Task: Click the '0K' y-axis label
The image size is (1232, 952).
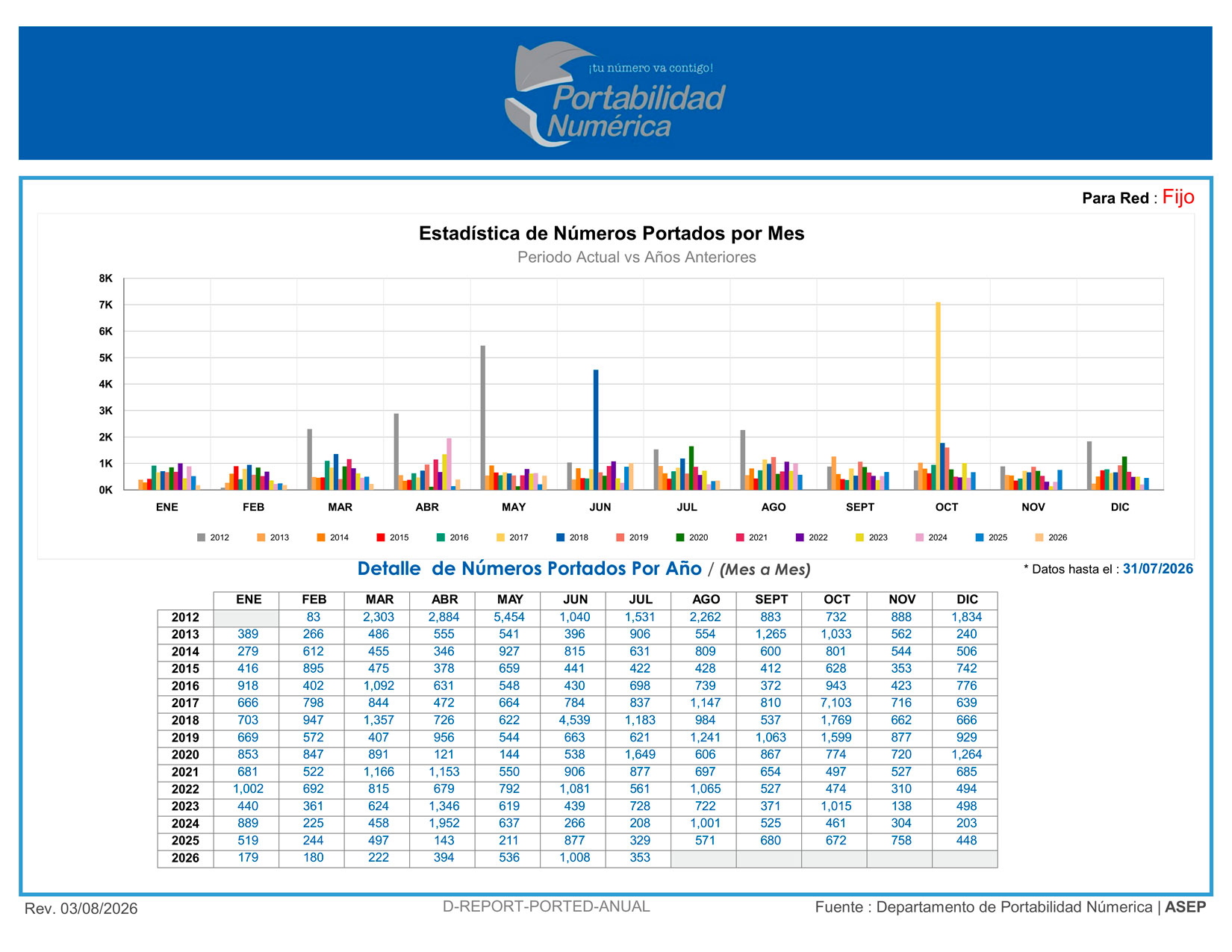Action: click(x=105, y=491)
